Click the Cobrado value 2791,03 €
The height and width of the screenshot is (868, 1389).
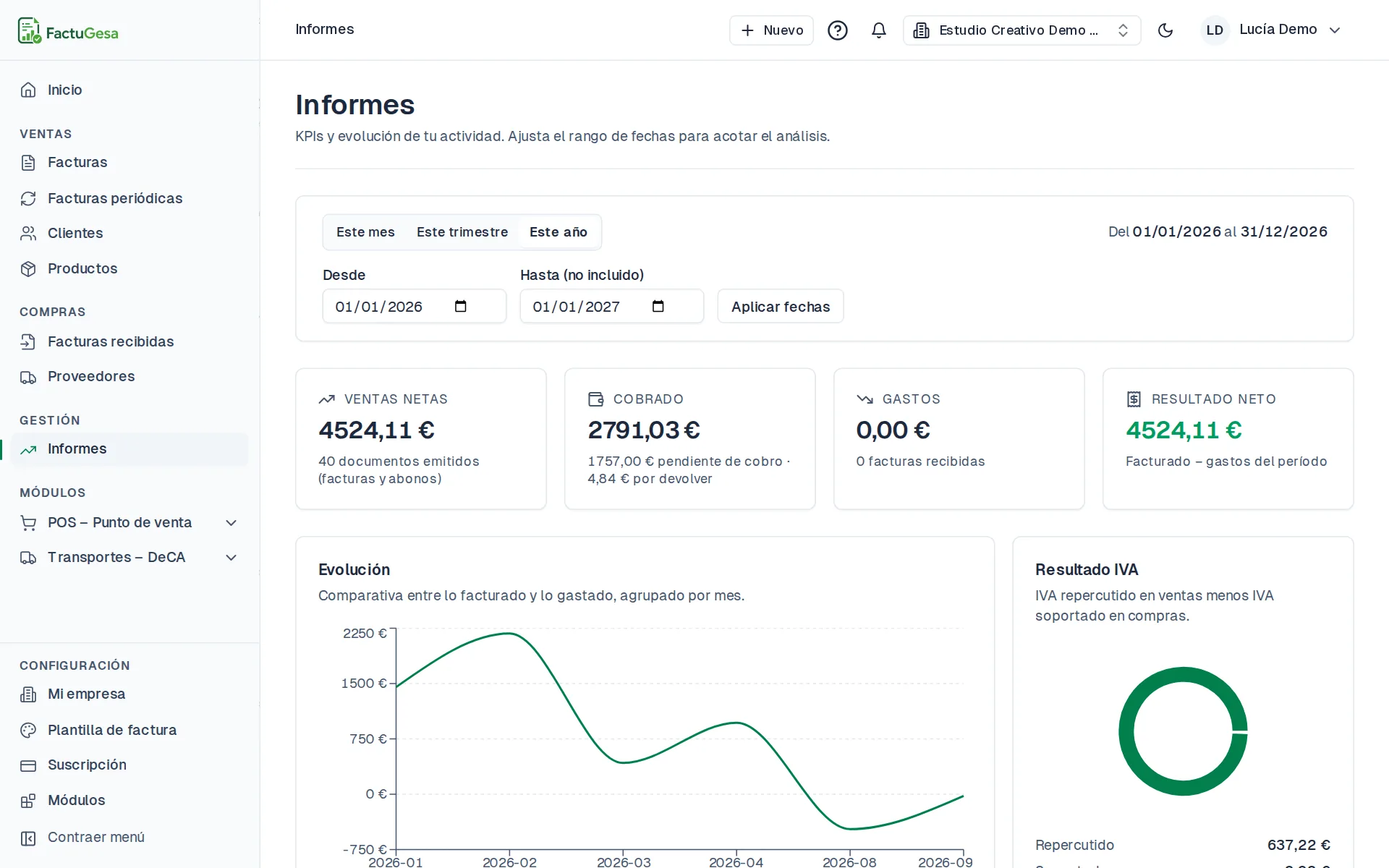tap(644, 430)
